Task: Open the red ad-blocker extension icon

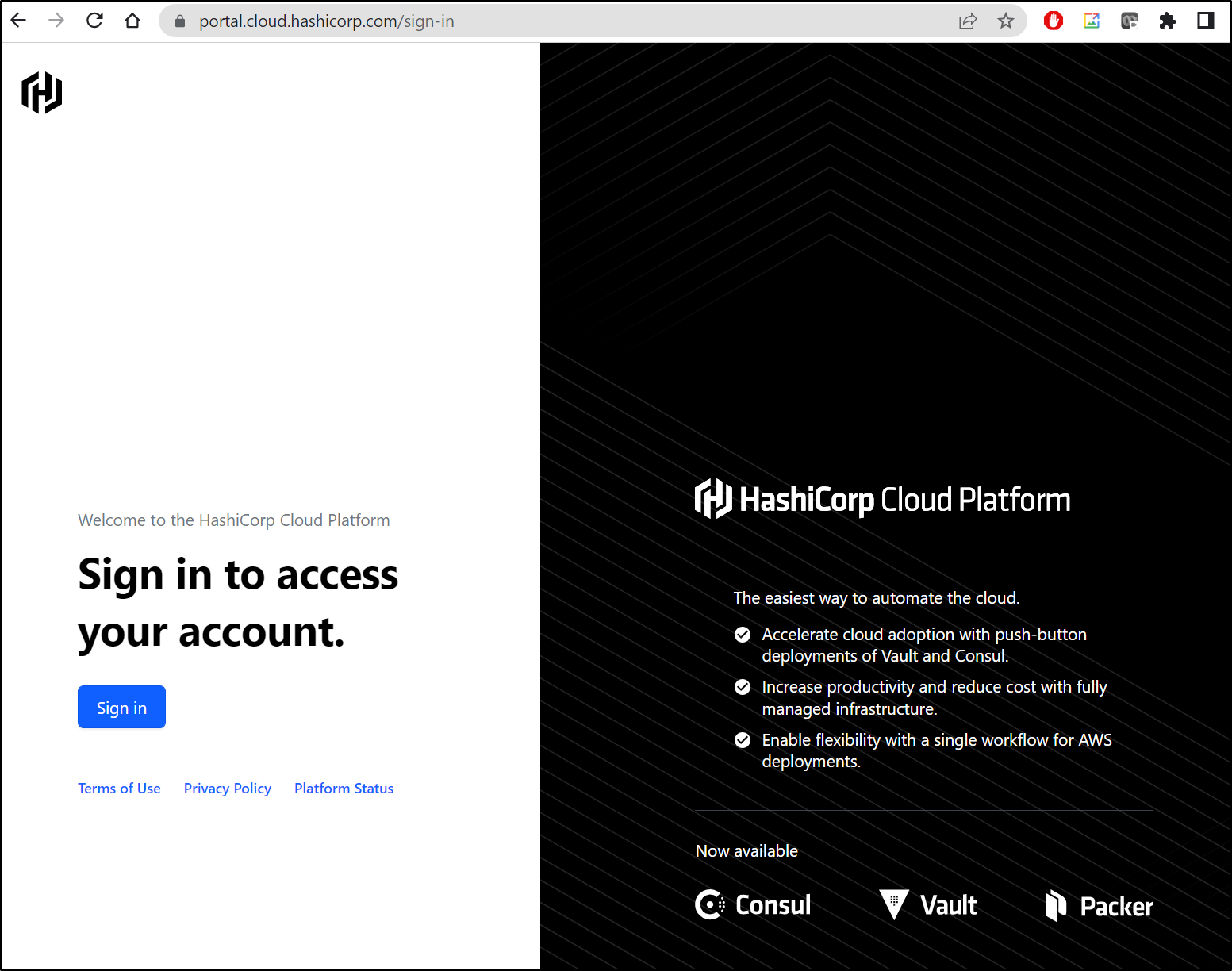Action: (x=1054, y=21)
